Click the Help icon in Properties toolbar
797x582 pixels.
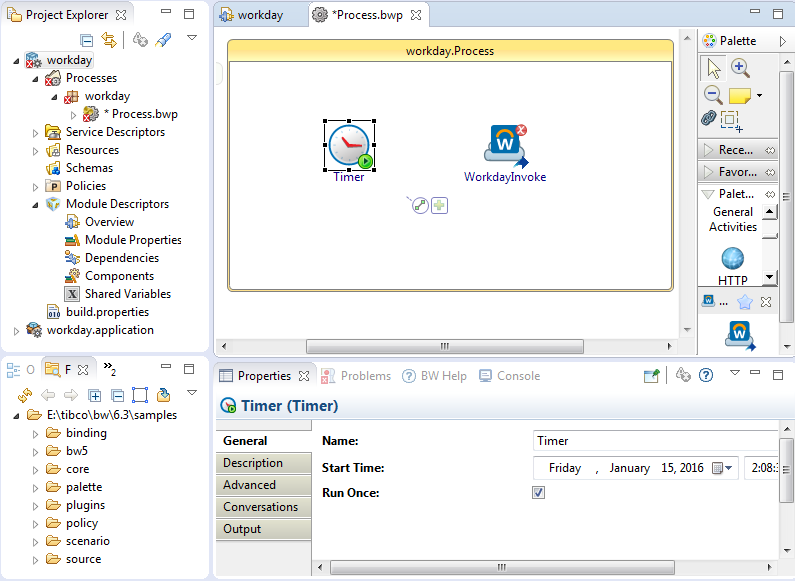click(706, 376)
